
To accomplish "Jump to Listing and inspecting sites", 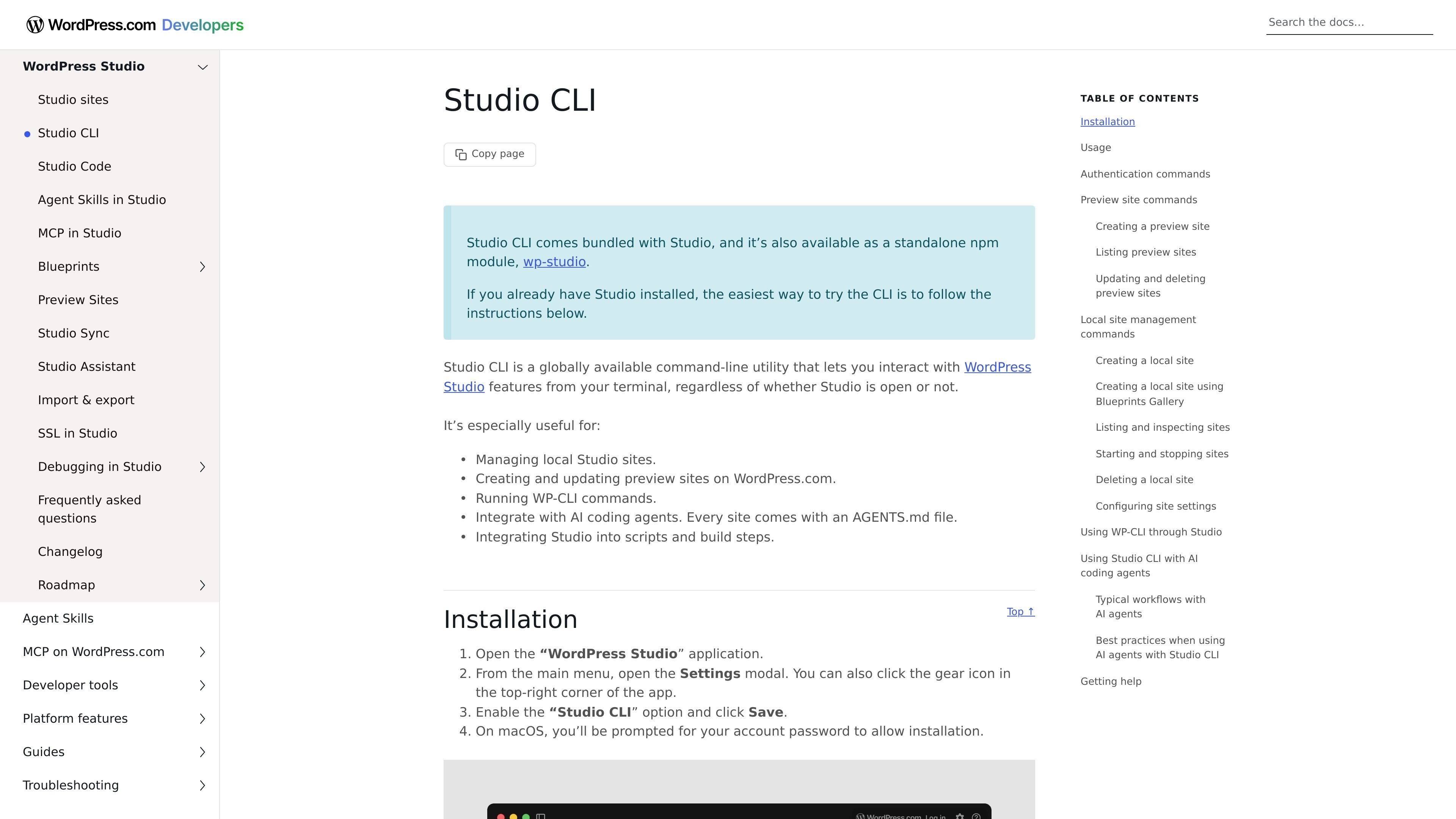I will point(1163,427).
